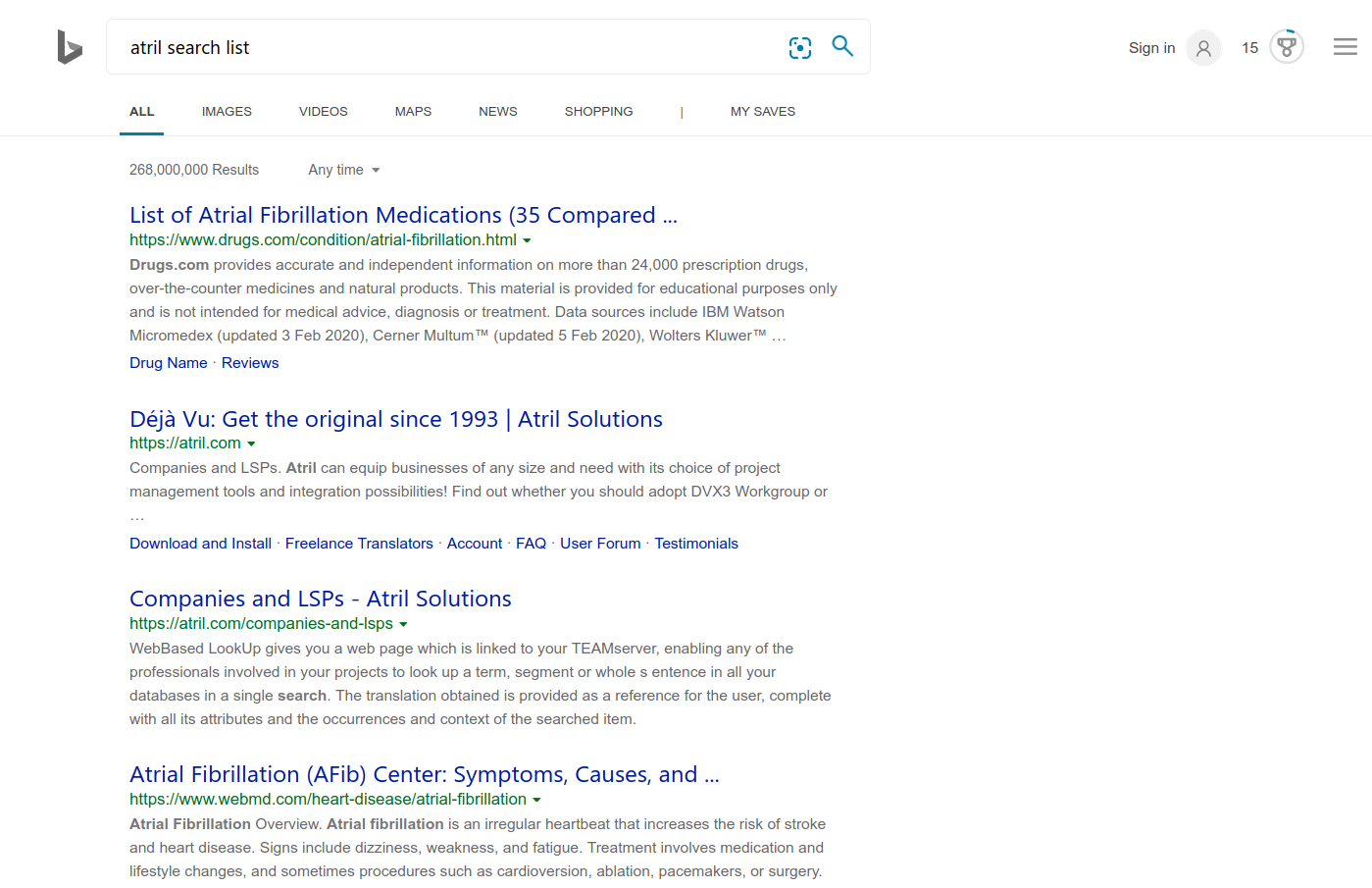The height and width of the screenshot is (888, 1372).
Task: Open the User Forum sublink
Action: click(600, 544)
